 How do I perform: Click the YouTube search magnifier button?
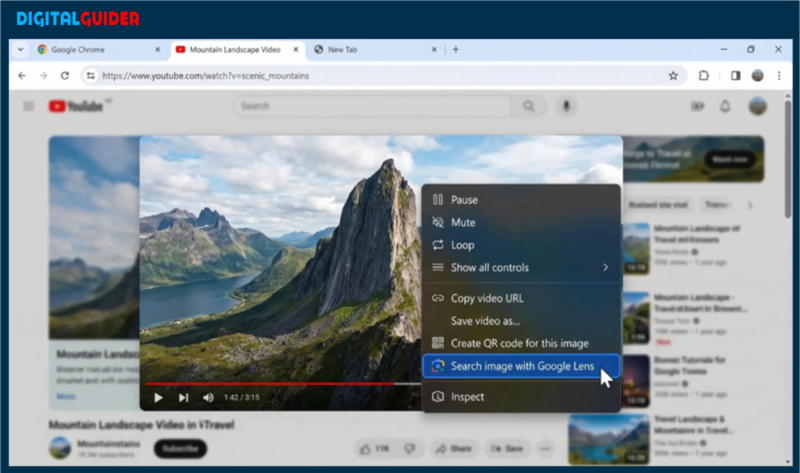click(x=529, y=106)
